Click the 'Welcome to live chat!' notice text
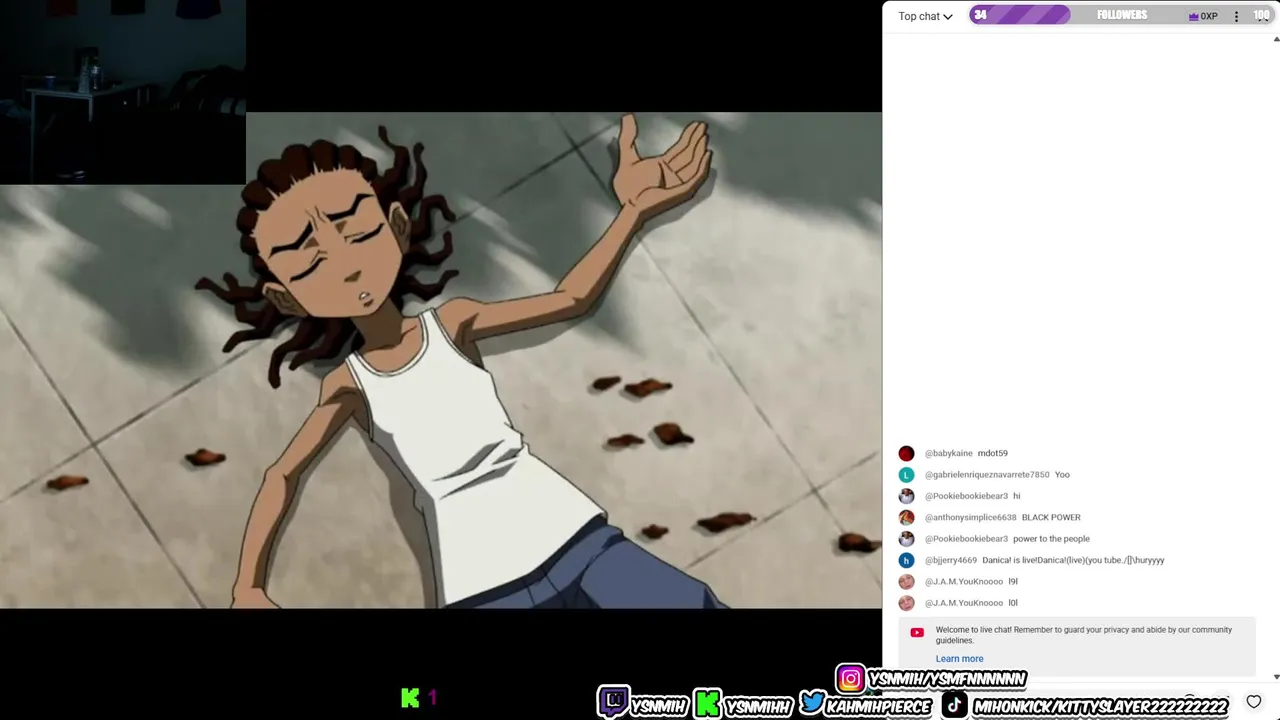 click(x=1083, y=635)
